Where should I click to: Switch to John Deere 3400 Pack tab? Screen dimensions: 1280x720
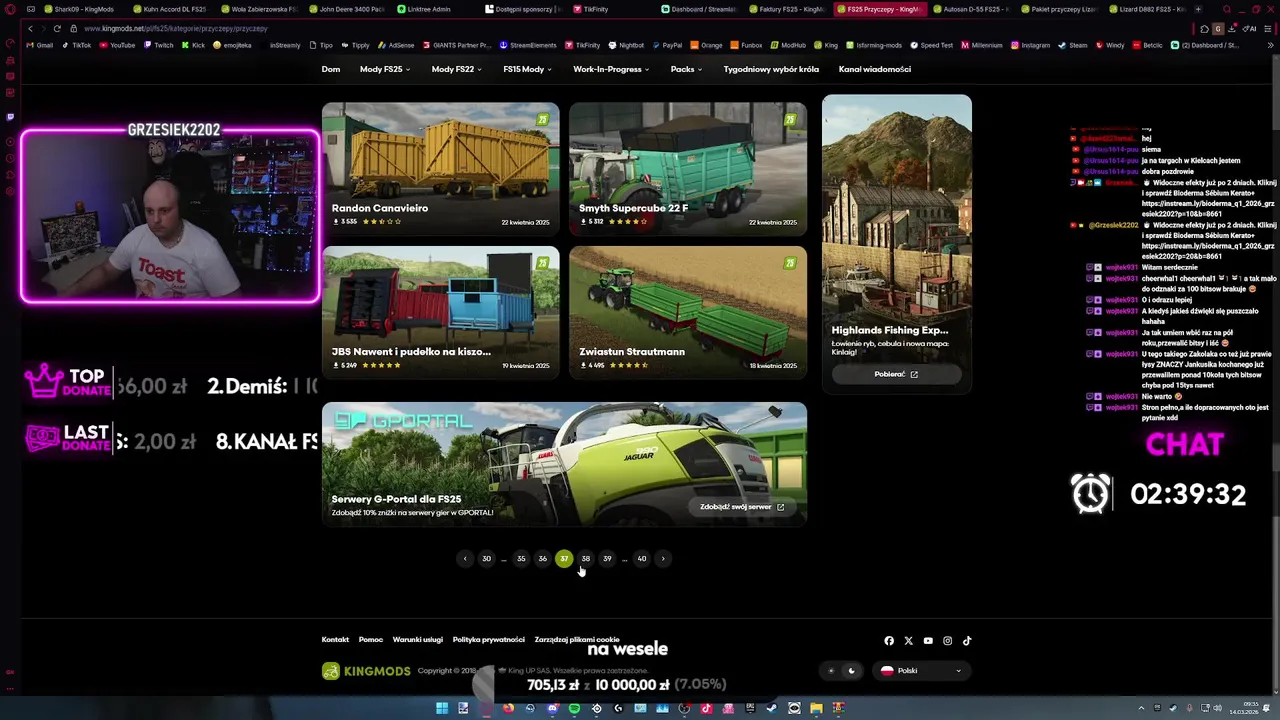click(x=346, y=9)
